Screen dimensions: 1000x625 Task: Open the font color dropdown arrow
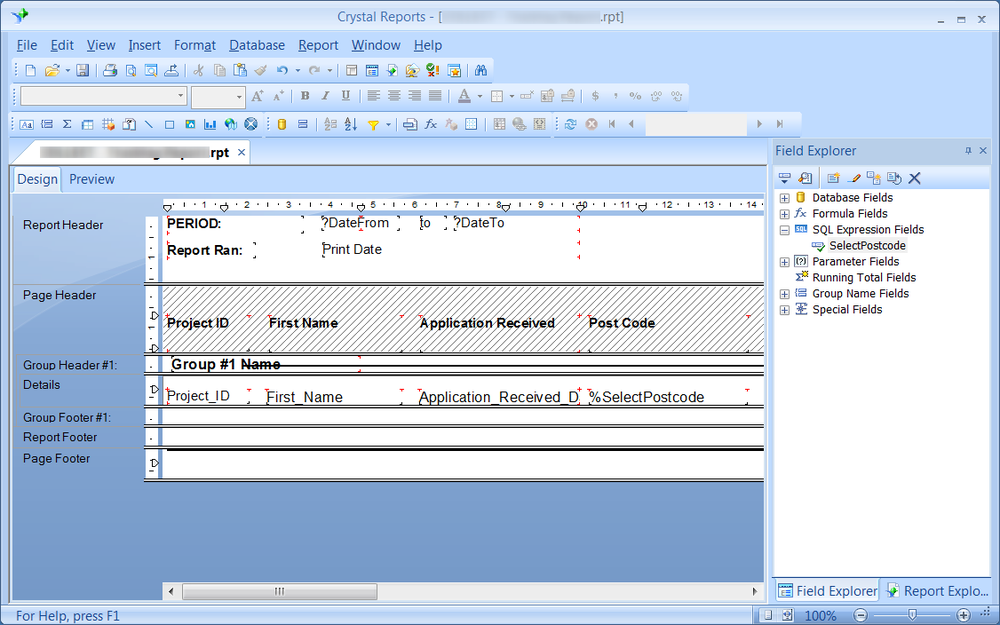pyautogui.click(x=480, y=96)
